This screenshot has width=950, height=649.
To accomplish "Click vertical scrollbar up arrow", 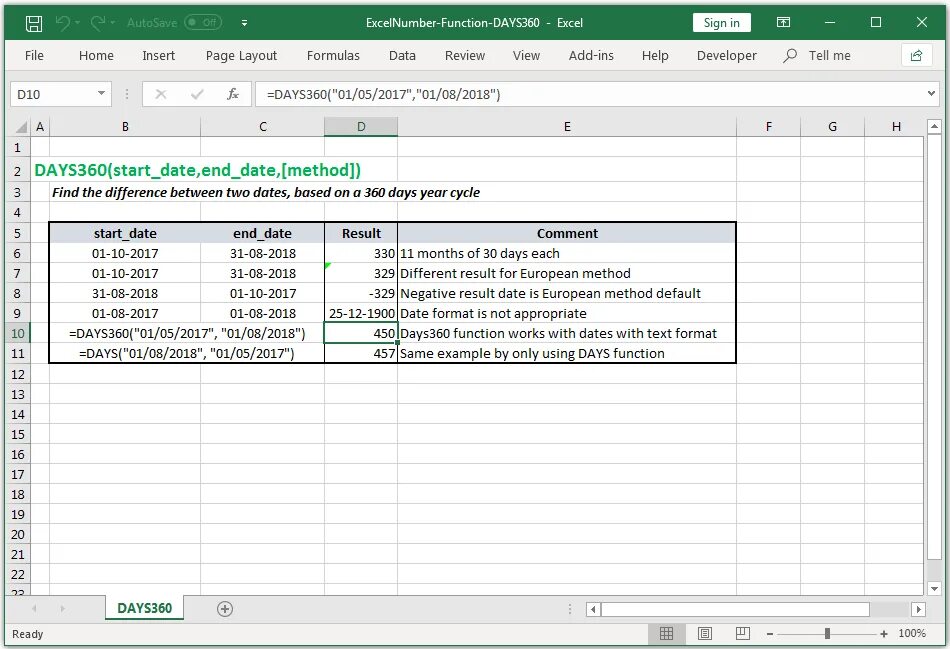I will click(x=934, y=127).
